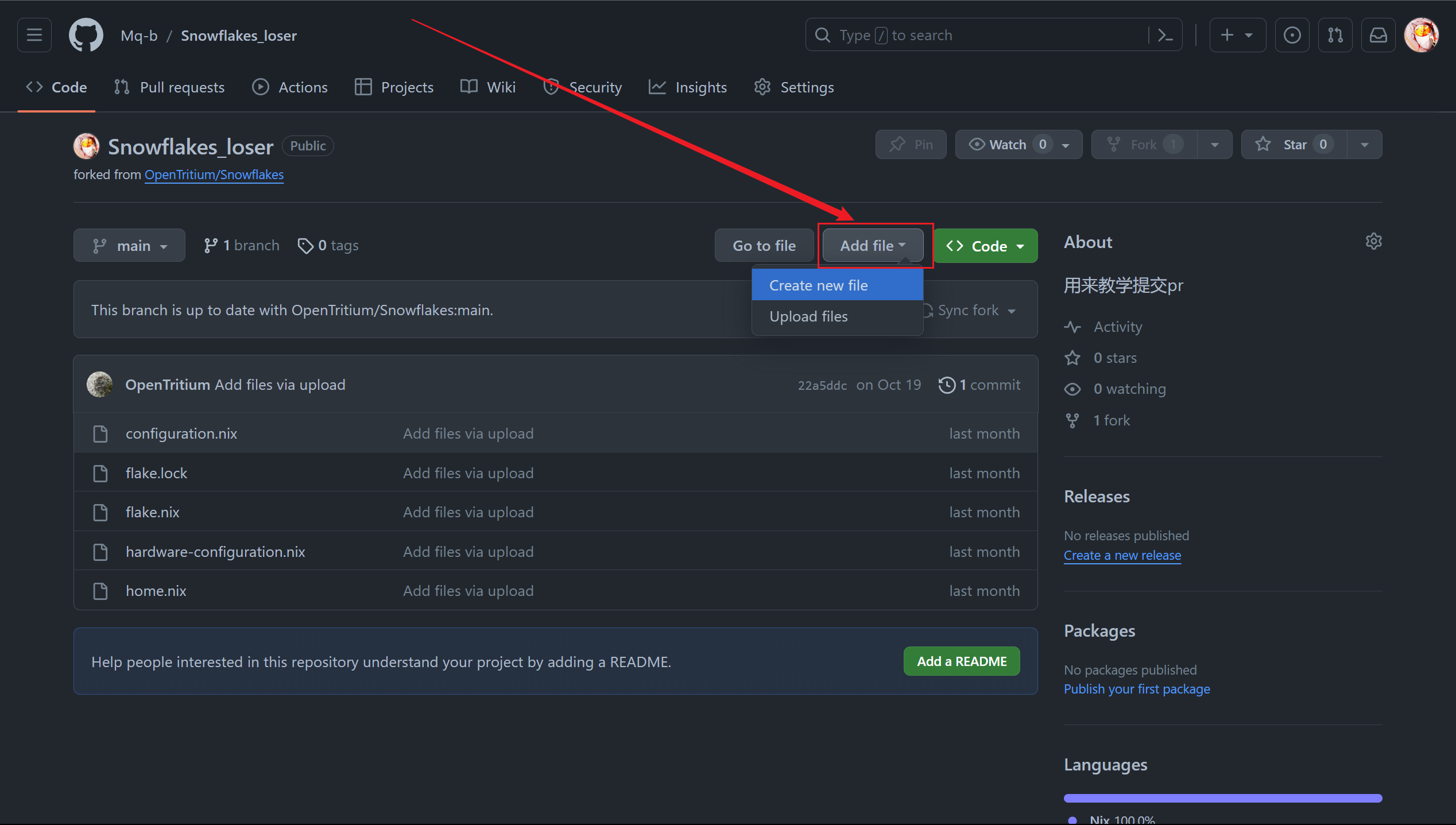The width and height of the screenshot is (1456, 825).
Task: Open the Releases heading link
Action: coord(1097,497)
